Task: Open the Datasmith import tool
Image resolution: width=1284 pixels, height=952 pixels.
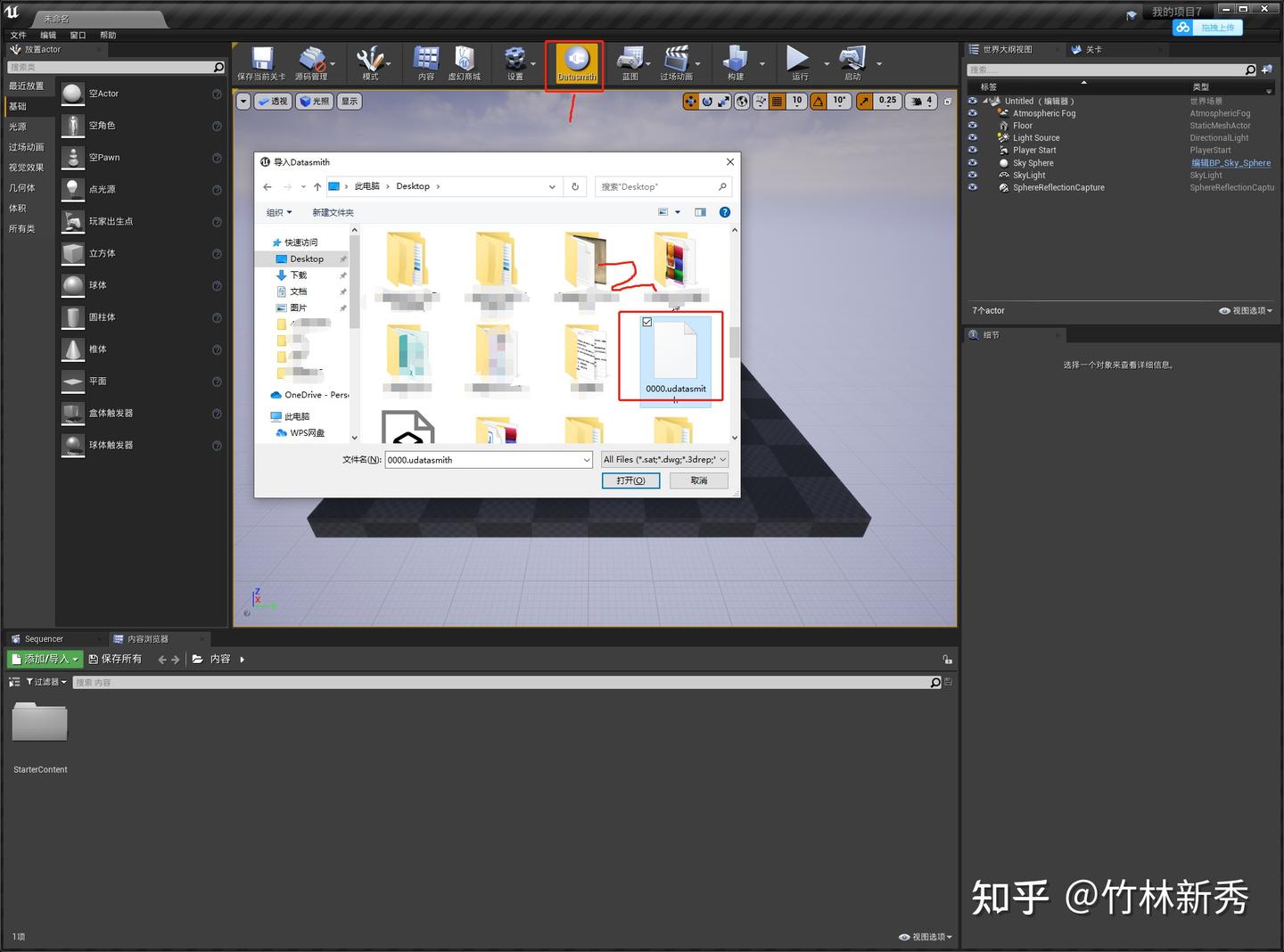Action: click(x=574, y=64)
